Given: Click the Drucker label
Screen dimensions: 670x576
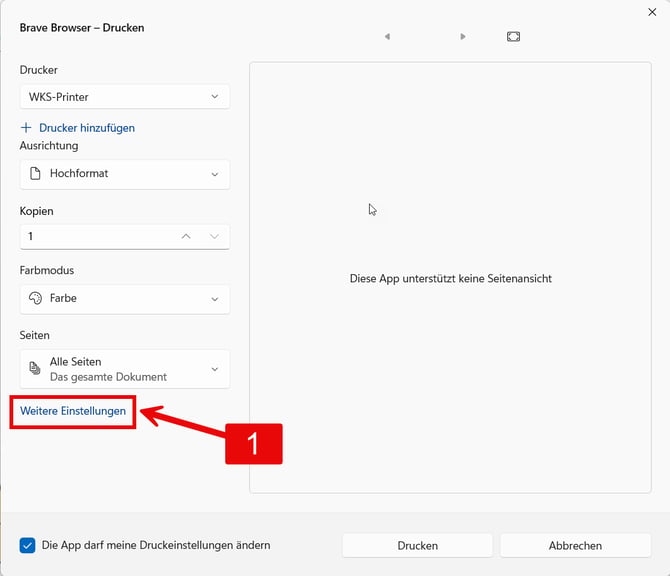Looking at the screenshot, I should (38, 70).
